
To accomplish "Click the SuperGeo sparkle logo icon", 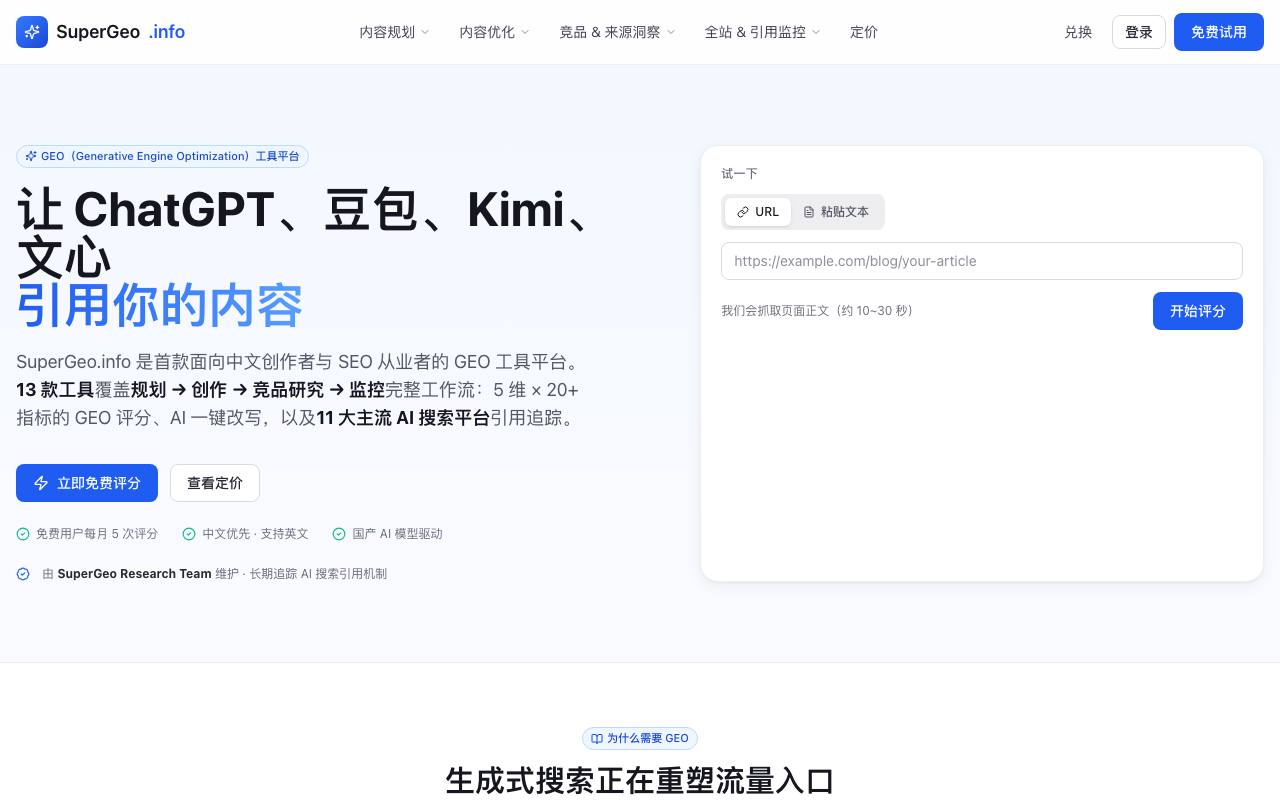I will coord(32,32).
